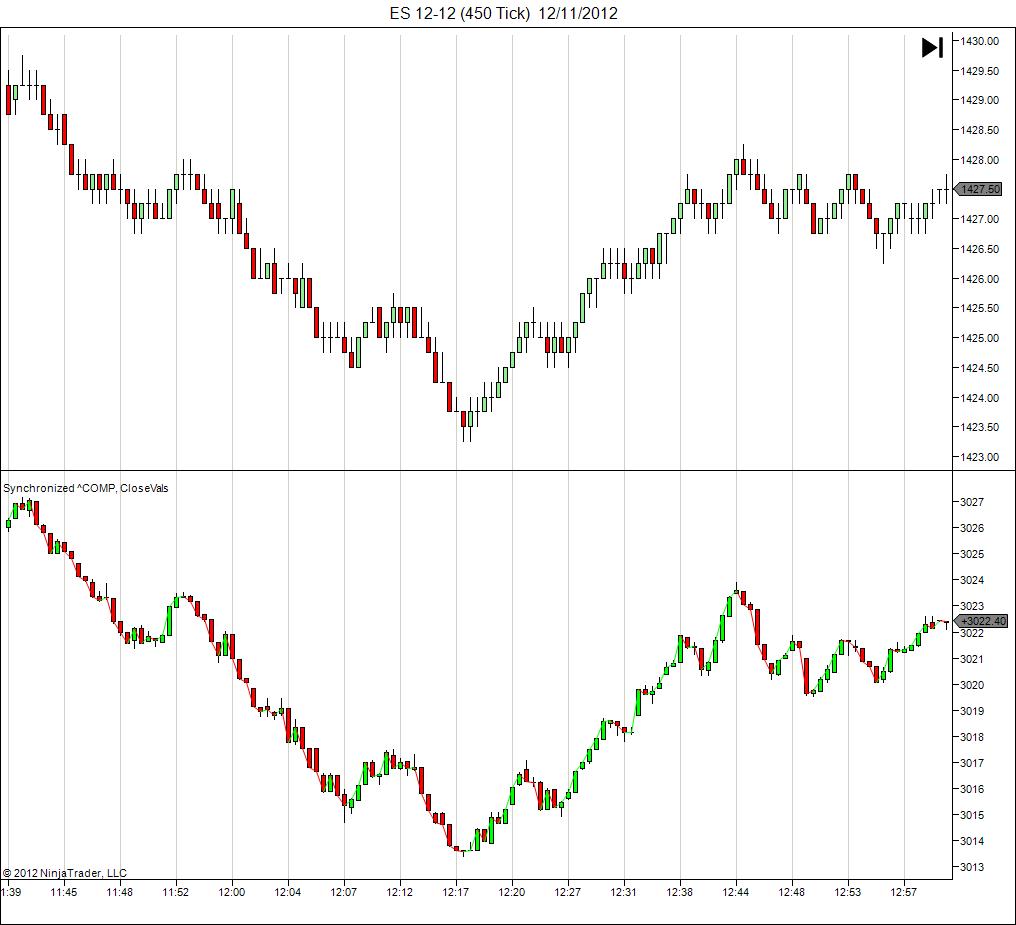Click the 1426.50 price axis label

[979, 249]
